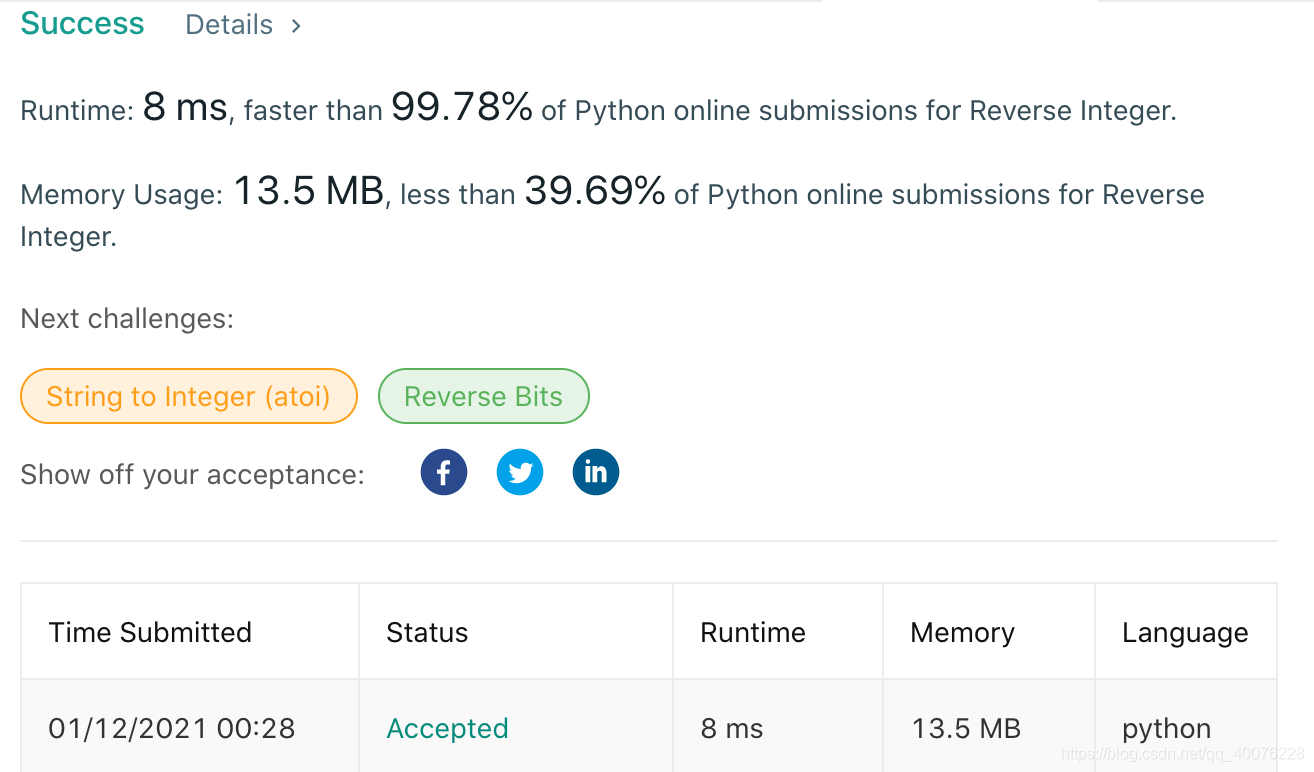Click the Status column header
1314x772 pixels.
pyautogui.click(x=427, y=632)
